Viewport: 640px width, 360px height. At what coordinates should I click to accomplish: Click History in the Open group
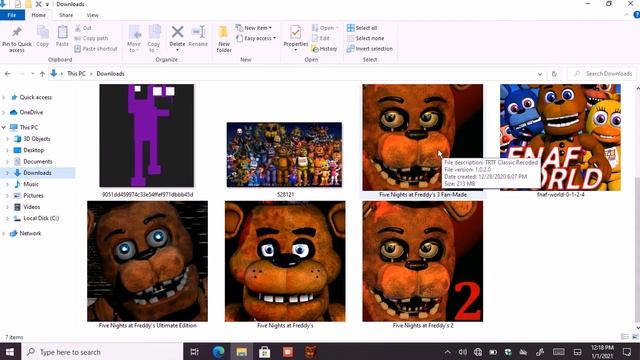[x=324, y=49]
